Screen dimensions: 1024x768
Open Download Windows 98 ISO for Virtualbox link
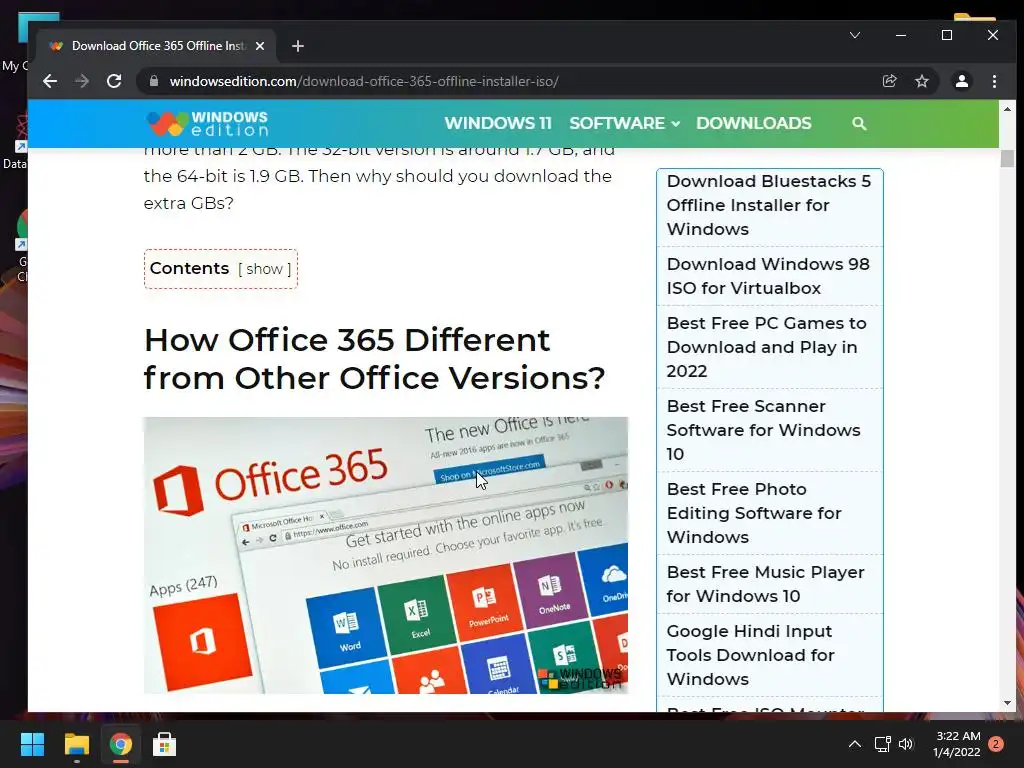(768, 276)
